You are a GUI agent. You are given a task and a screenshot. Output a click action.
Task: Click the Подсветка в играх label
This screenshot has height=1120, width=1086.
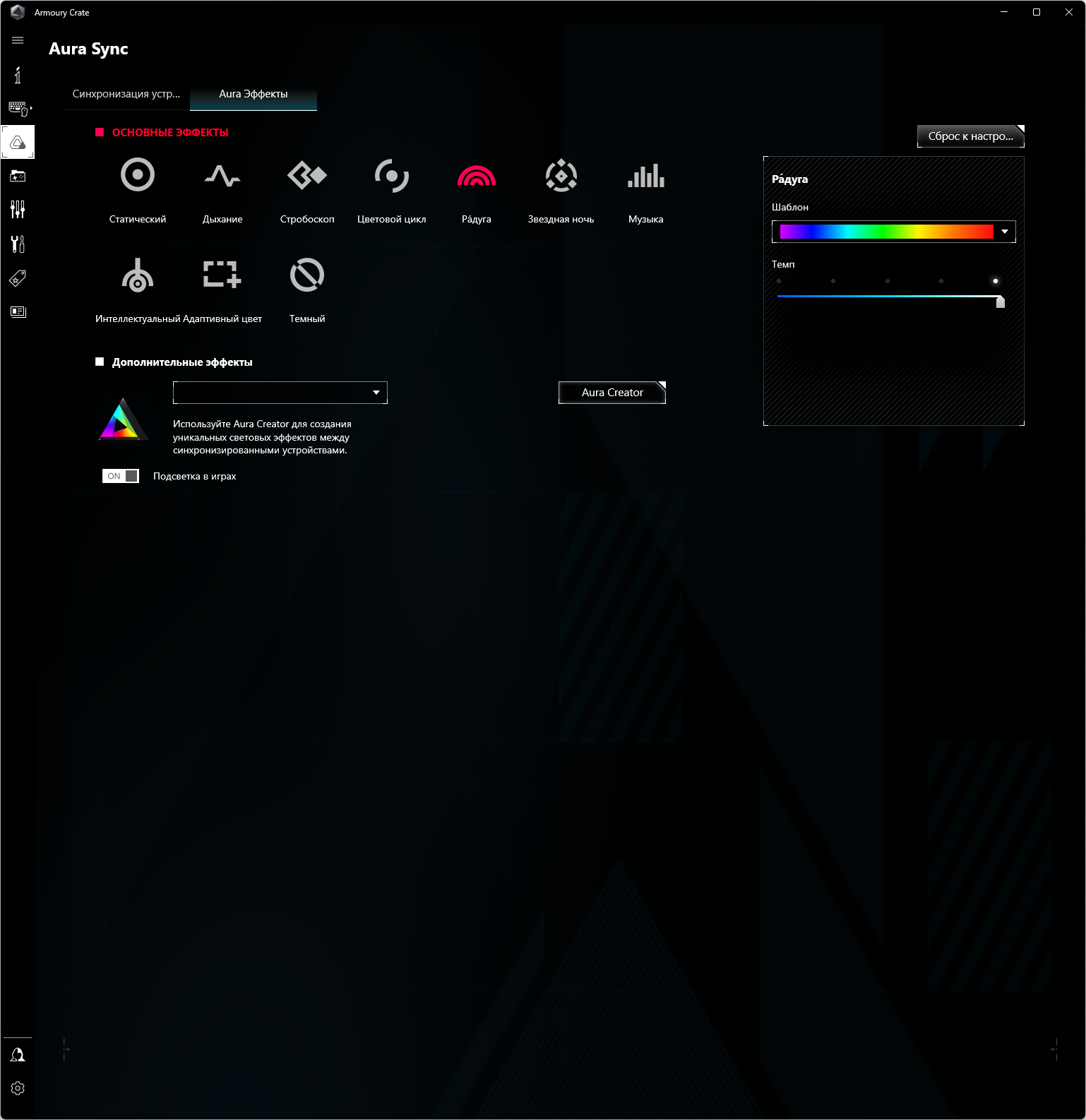click(x=195, y=477)
